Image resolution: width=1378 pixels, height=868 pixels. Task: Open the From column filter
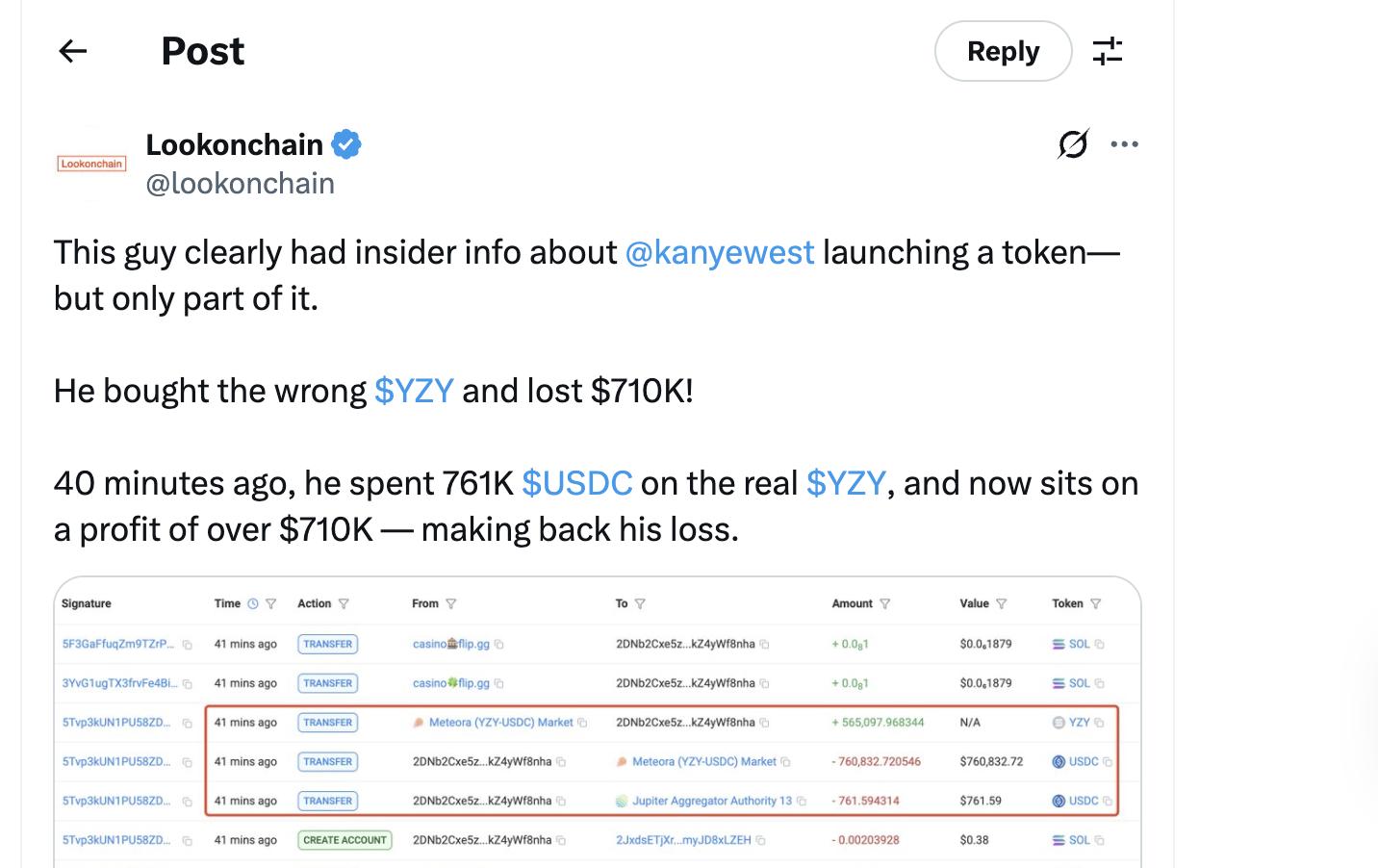click(x=451, y=604)
